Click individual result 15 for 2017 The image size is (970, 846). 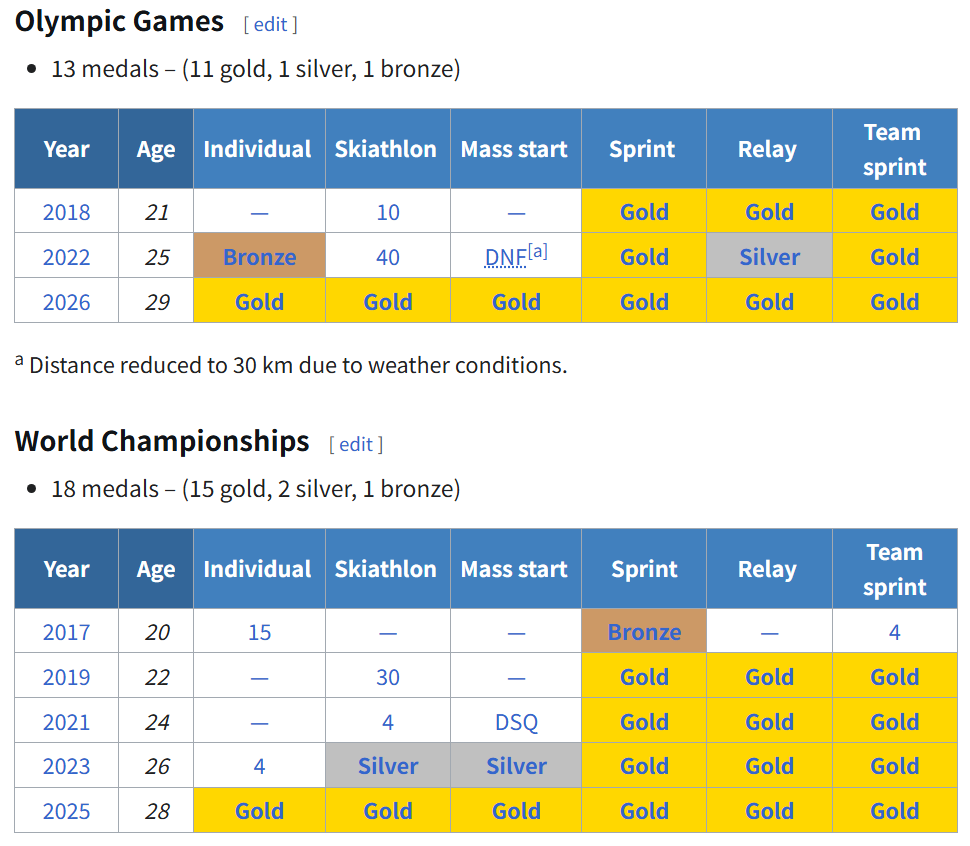click(259, 632)
